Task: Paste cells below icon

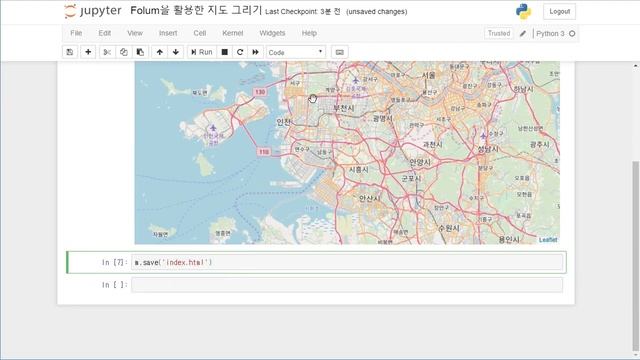Action: 140,52
